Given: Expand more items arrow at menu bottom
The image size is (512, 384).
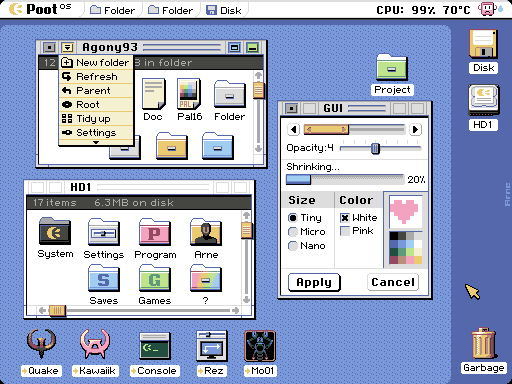Looking at the screenshot, I should click(x=96, y=142).
